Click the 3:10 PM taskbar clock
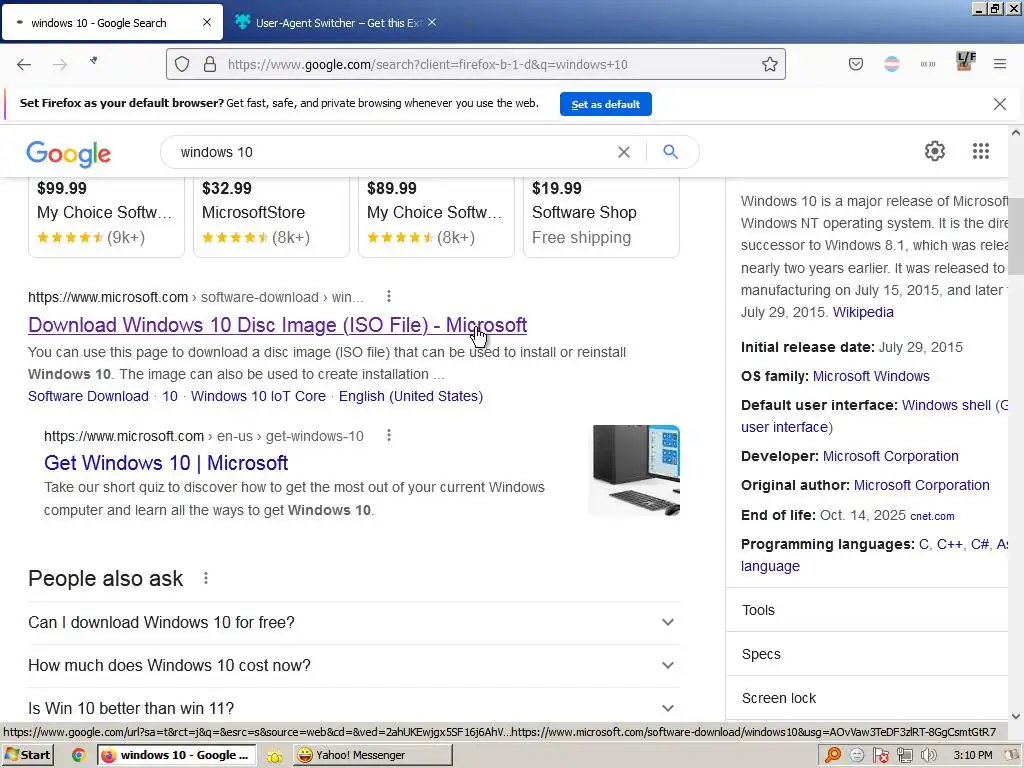Viewport: 1024px width, 768px height. tap(972, 755)
